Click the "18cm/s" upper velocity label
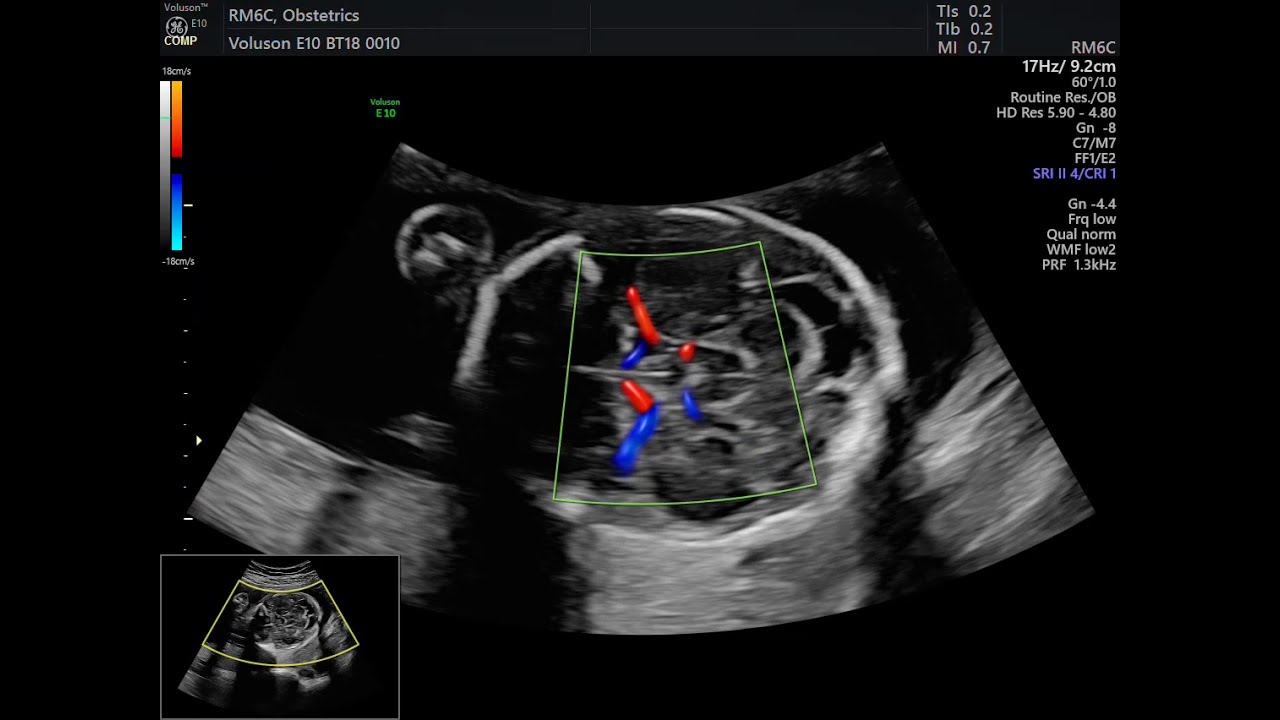Image resolution: width=1280 pixels, height=720 pixels. tap(176, 71)
